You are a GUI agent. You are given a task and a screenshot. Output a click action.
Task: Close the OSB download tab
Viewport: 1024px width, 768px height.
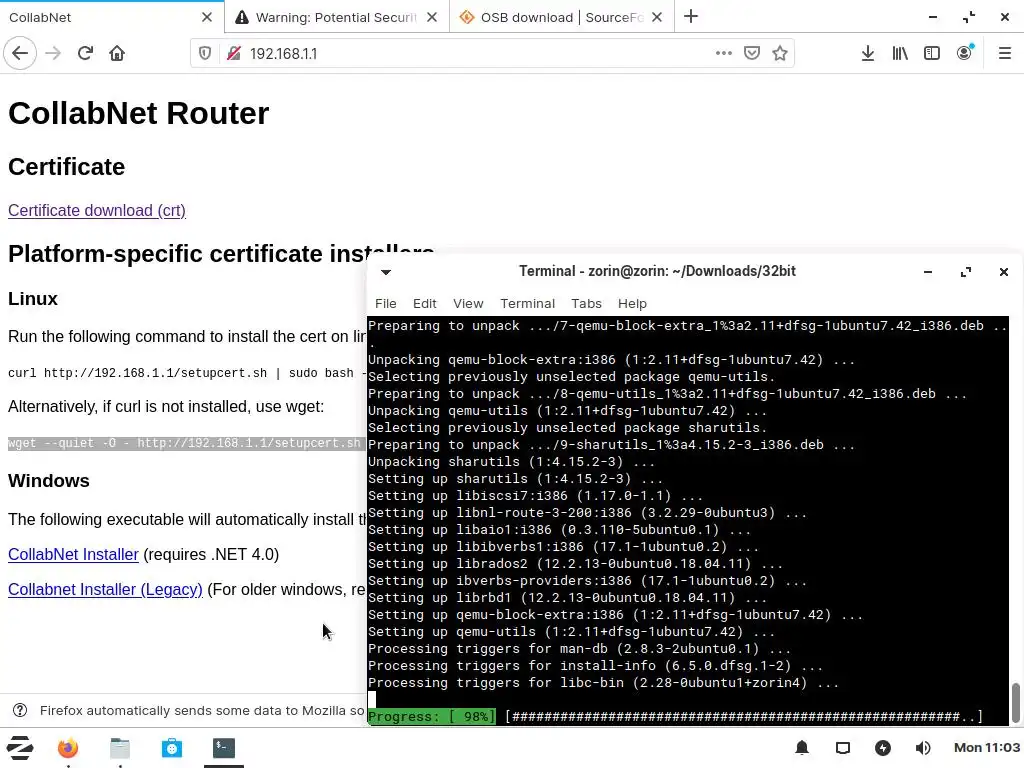click(x=658, y=17)
